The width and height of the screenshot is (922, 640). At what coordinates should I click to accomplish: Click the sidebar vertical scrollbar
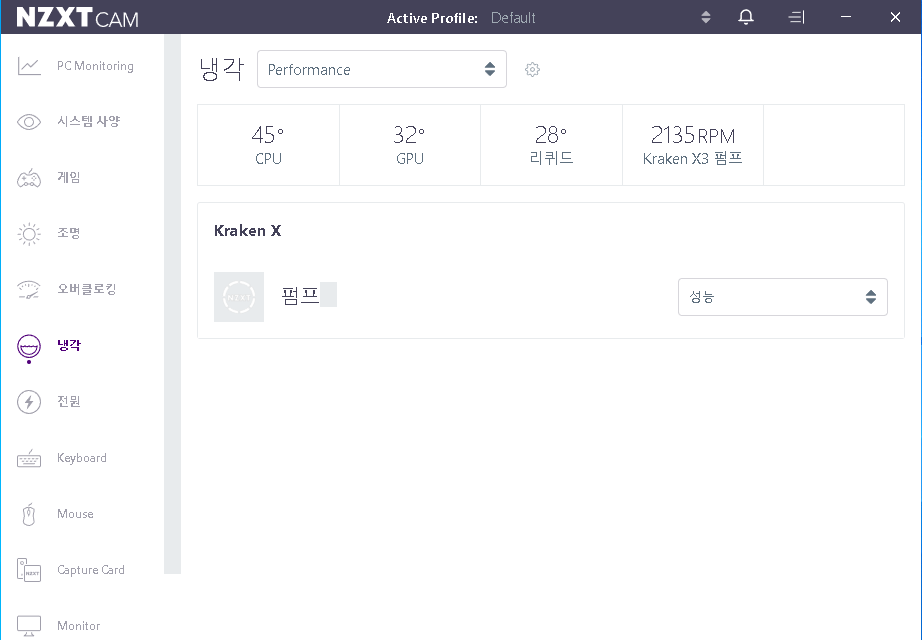coord(172,304)
